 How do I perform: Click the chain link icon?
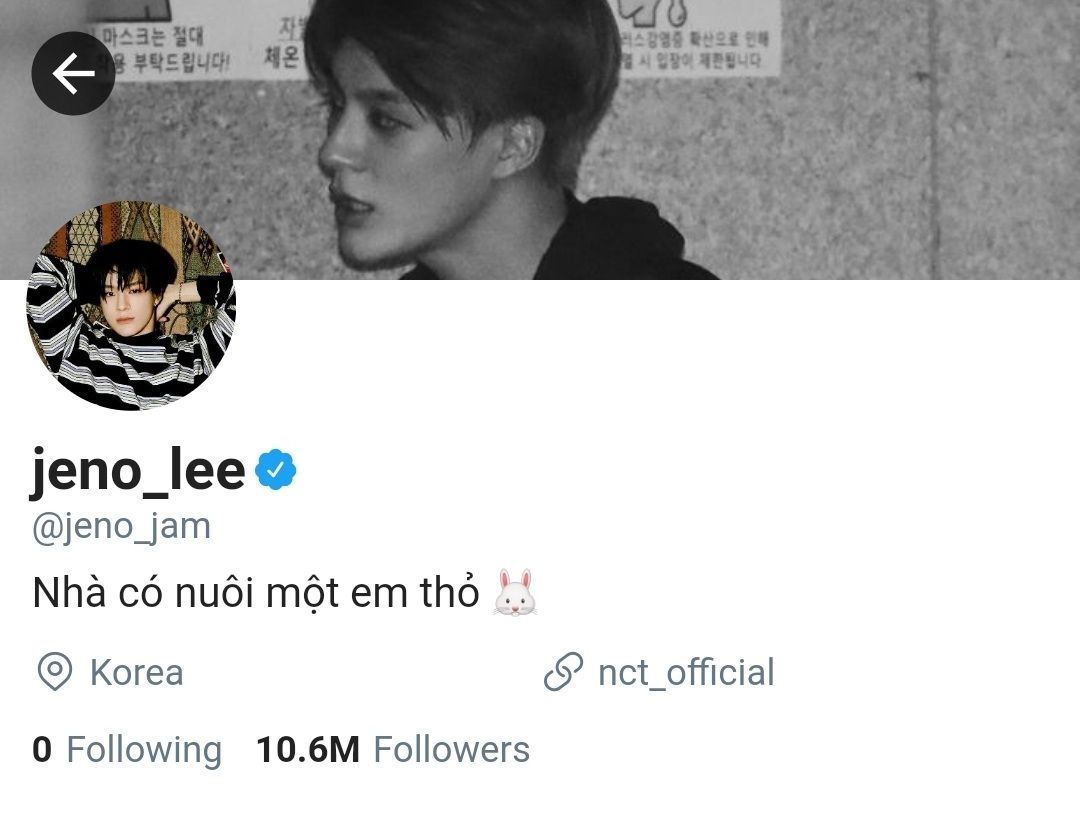pyautogui.click(x=563, y=672)
